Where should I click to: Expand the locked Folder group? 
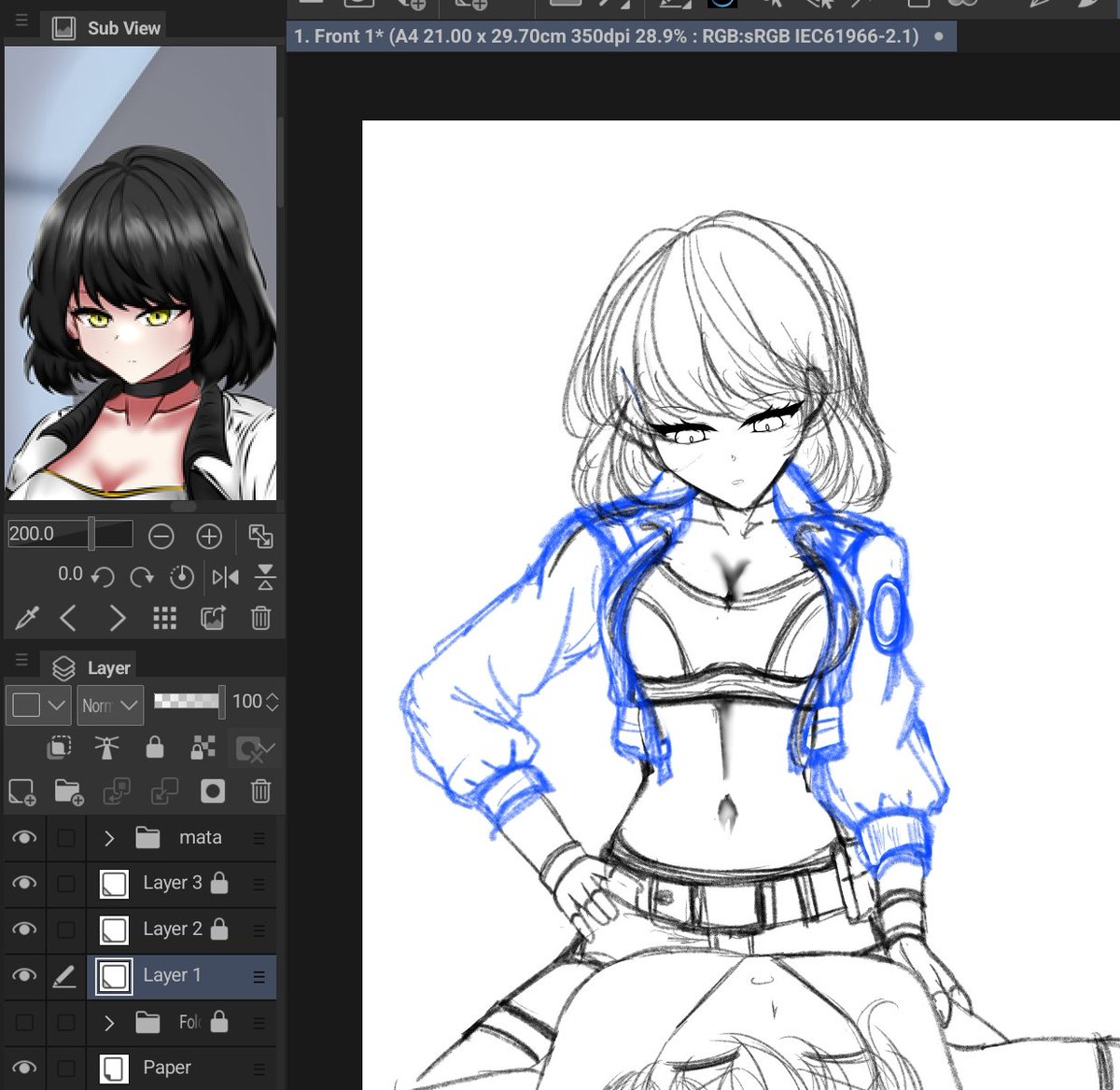[x=108, y=1023]
